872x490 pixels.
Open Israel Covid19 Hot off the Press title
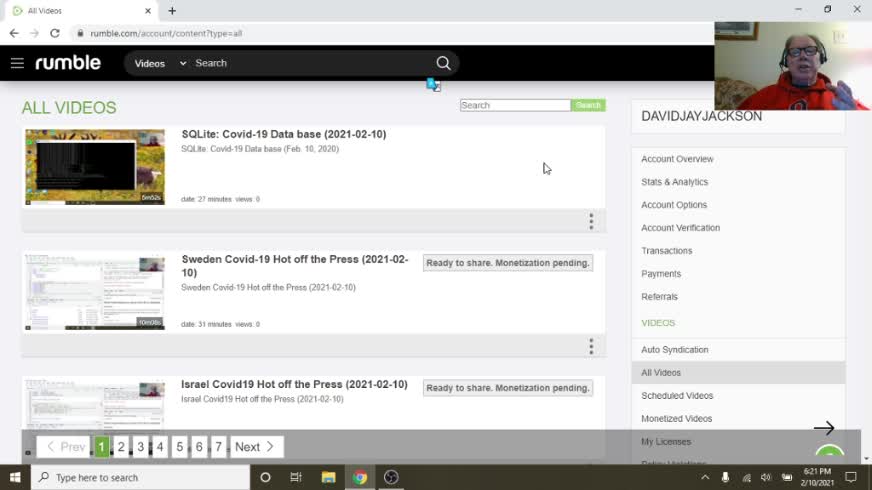[x=294, y=384]
